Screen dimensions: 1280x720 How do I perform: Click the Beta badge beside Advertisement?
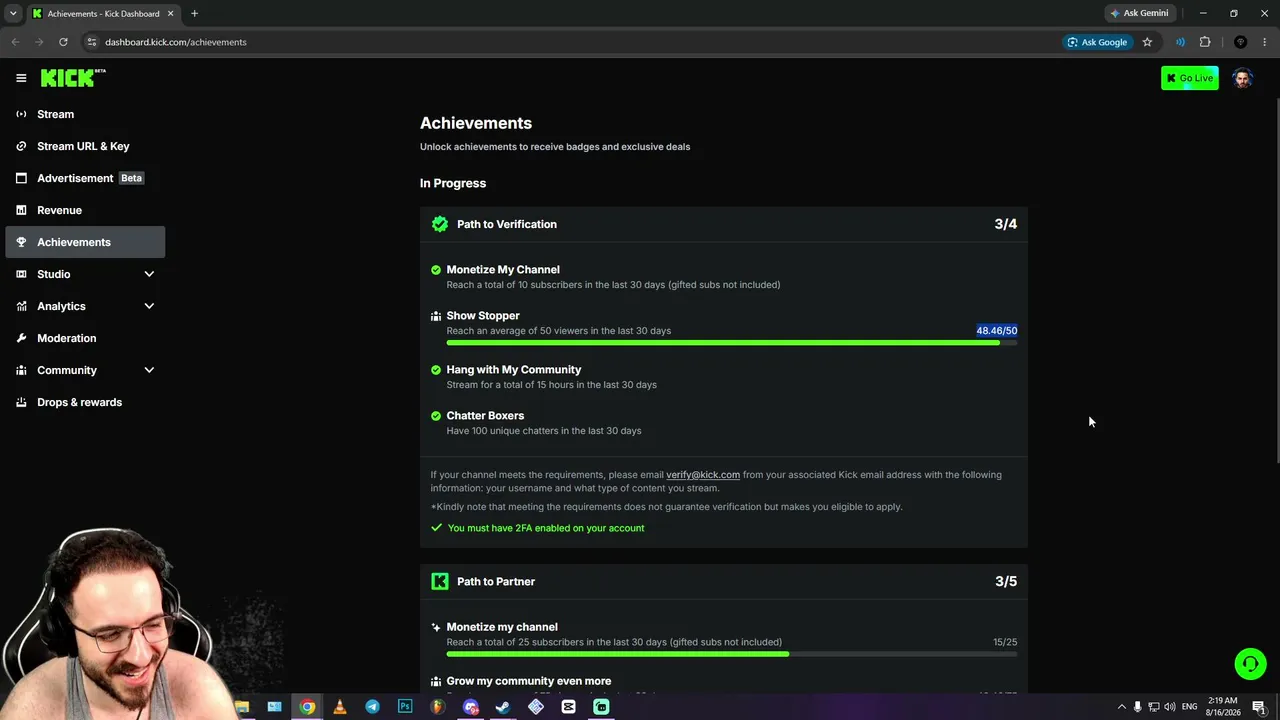pyautogui.click(x=132, y=178)
